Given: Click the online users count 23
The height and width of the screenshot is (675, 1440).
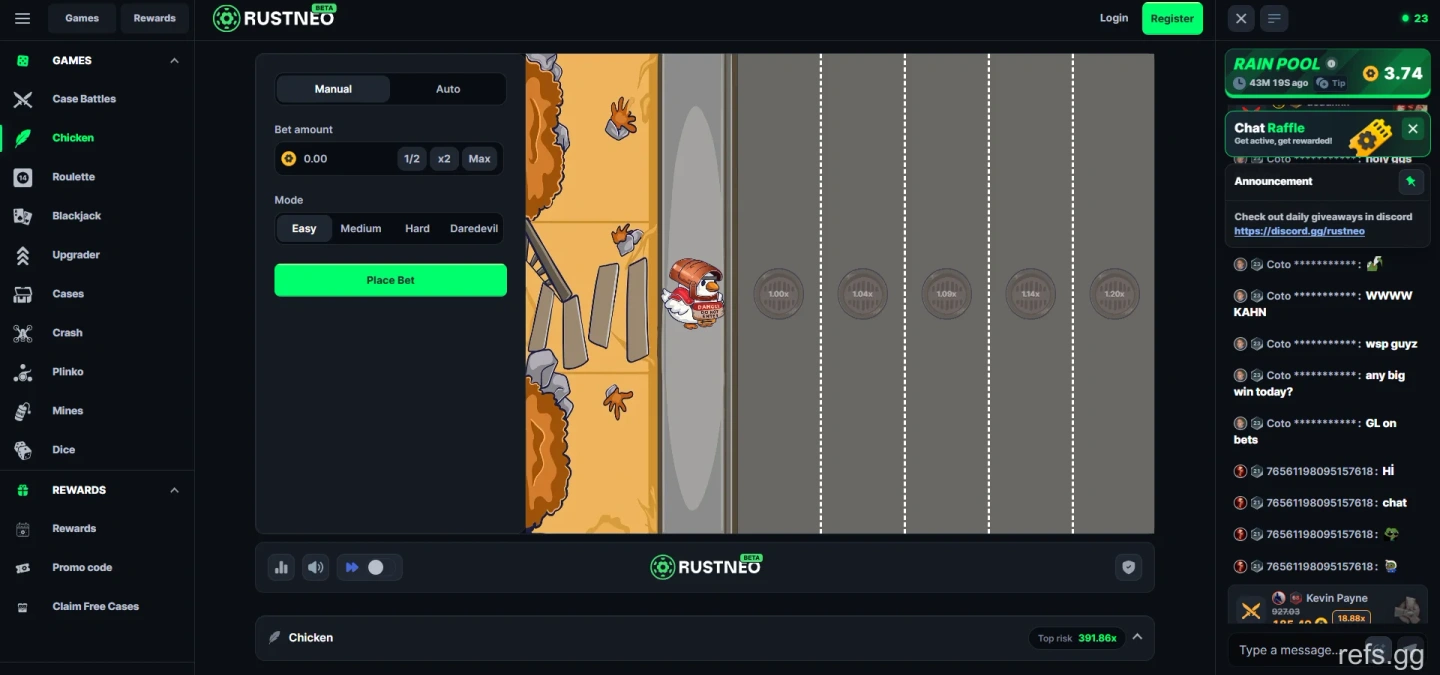Looking at the screenshot, I should point(1415,18).
